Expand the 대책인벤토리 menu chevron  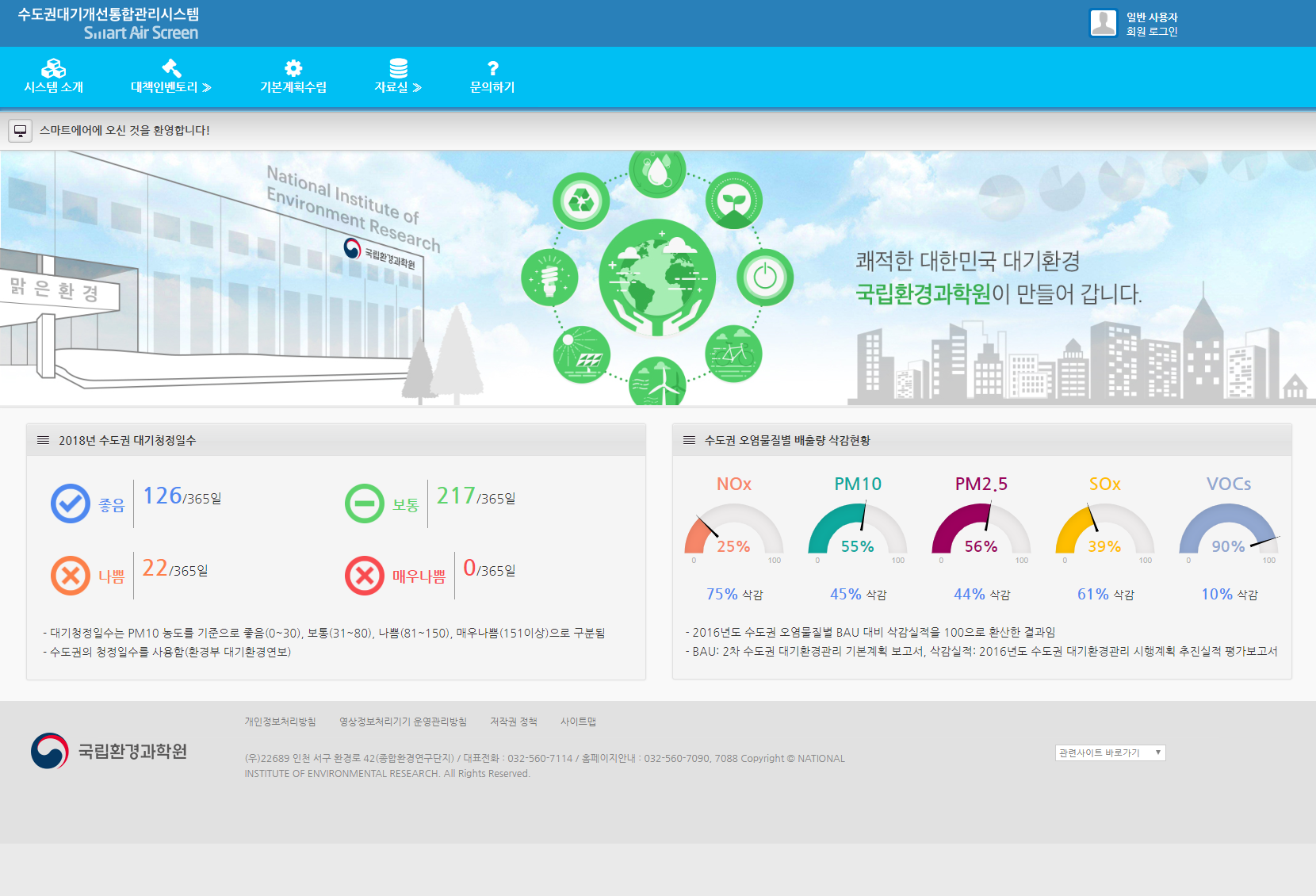tap(207, 88)
